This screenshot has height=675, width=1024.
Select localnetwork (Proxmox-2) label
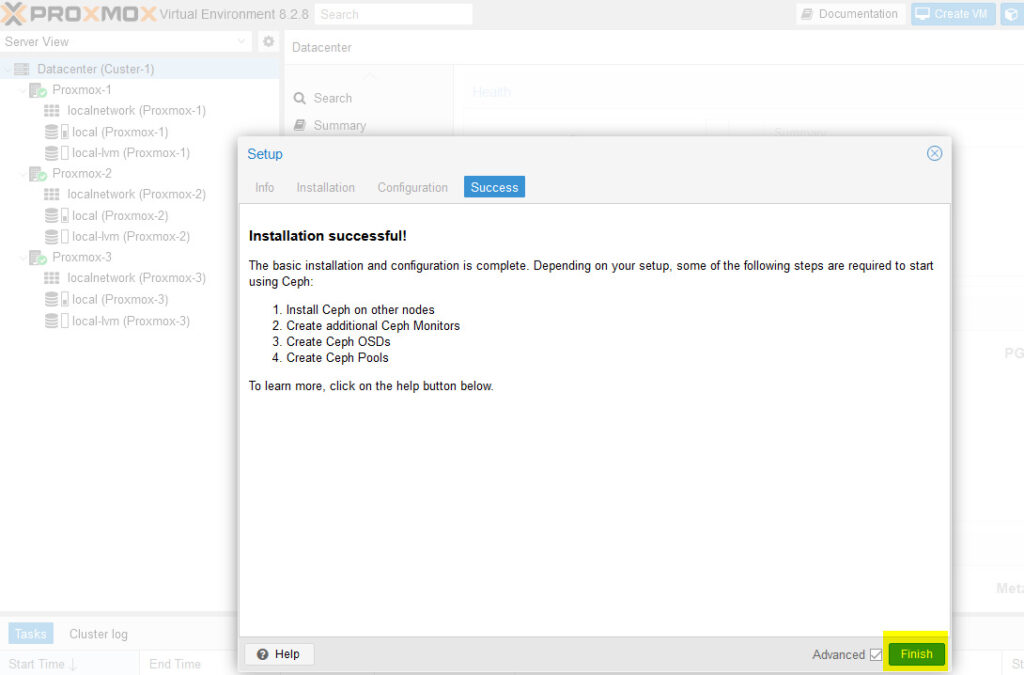tap(136, 195)
